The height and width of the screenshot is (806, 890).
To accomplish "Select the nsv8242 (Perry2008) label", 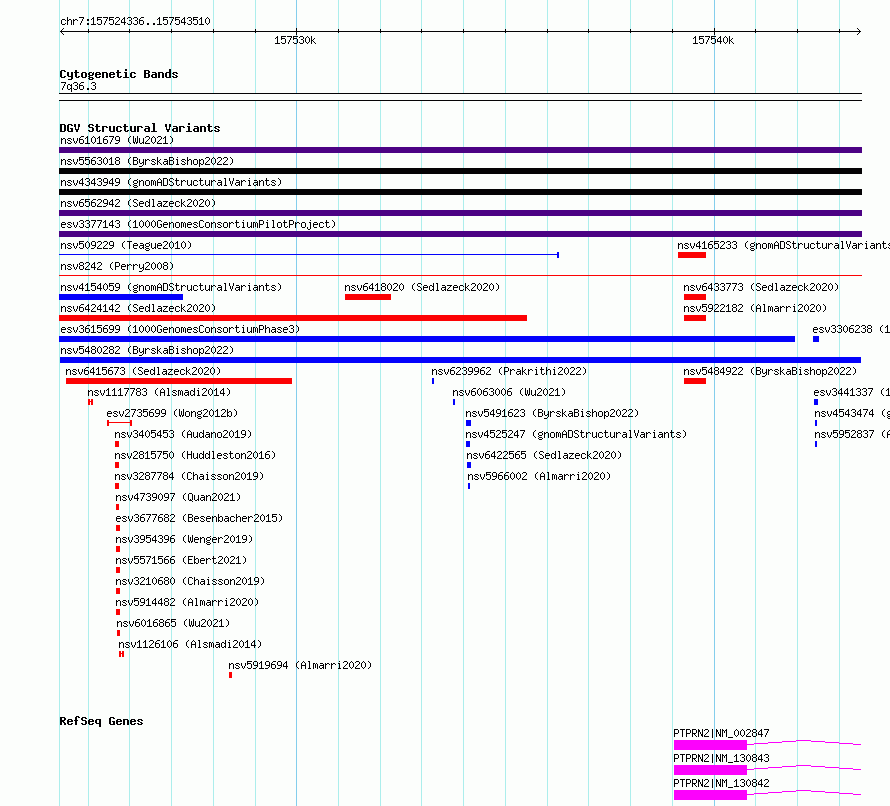I will 117,266.
